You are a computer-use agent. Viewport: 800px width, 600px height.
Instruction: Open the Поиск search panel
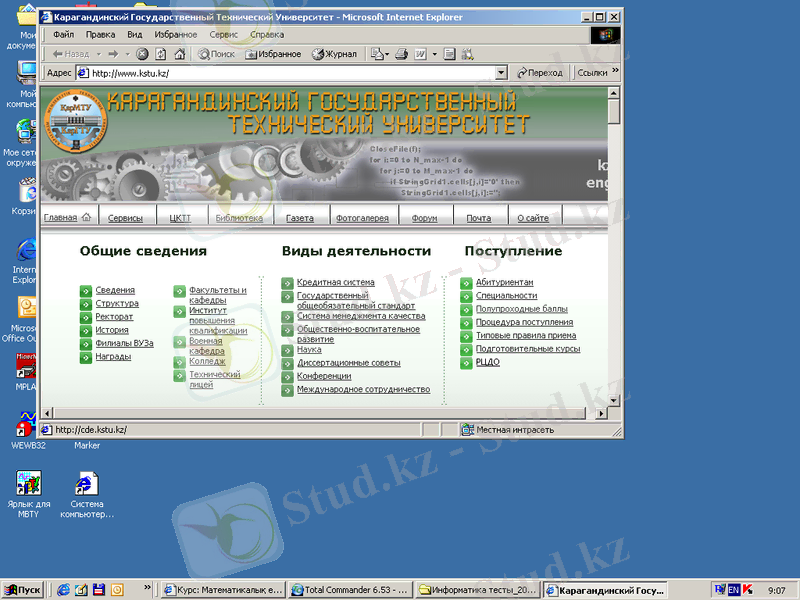(217, 54)
